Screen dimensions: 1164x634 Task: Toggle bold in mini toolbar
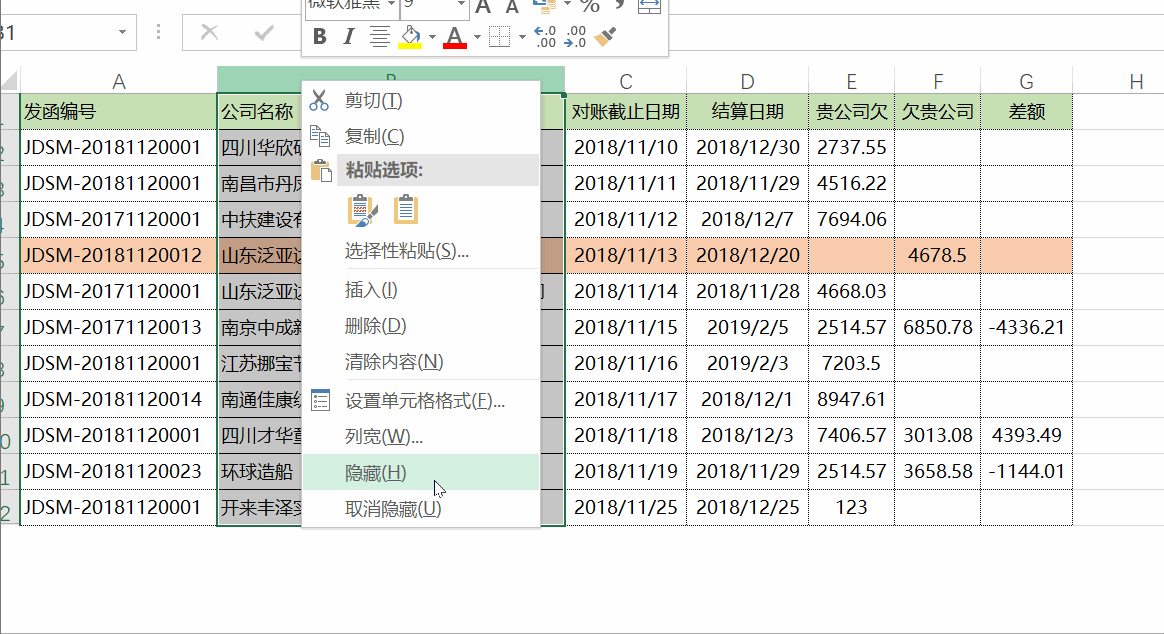[319, 36]
